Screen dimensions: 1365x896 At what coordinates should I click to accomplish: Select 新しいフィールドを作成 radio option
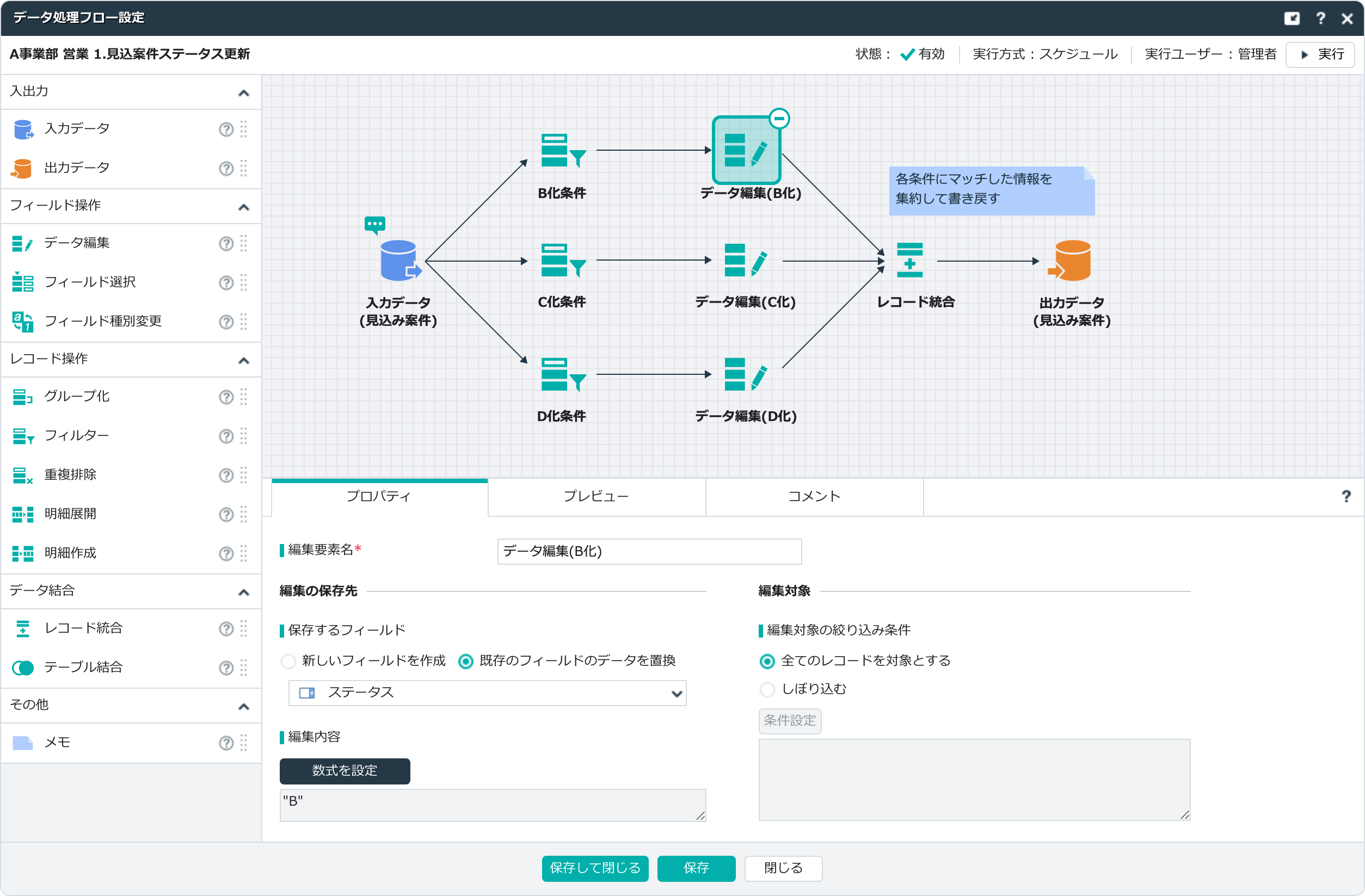pyautogui.click(x=288, y=662)
